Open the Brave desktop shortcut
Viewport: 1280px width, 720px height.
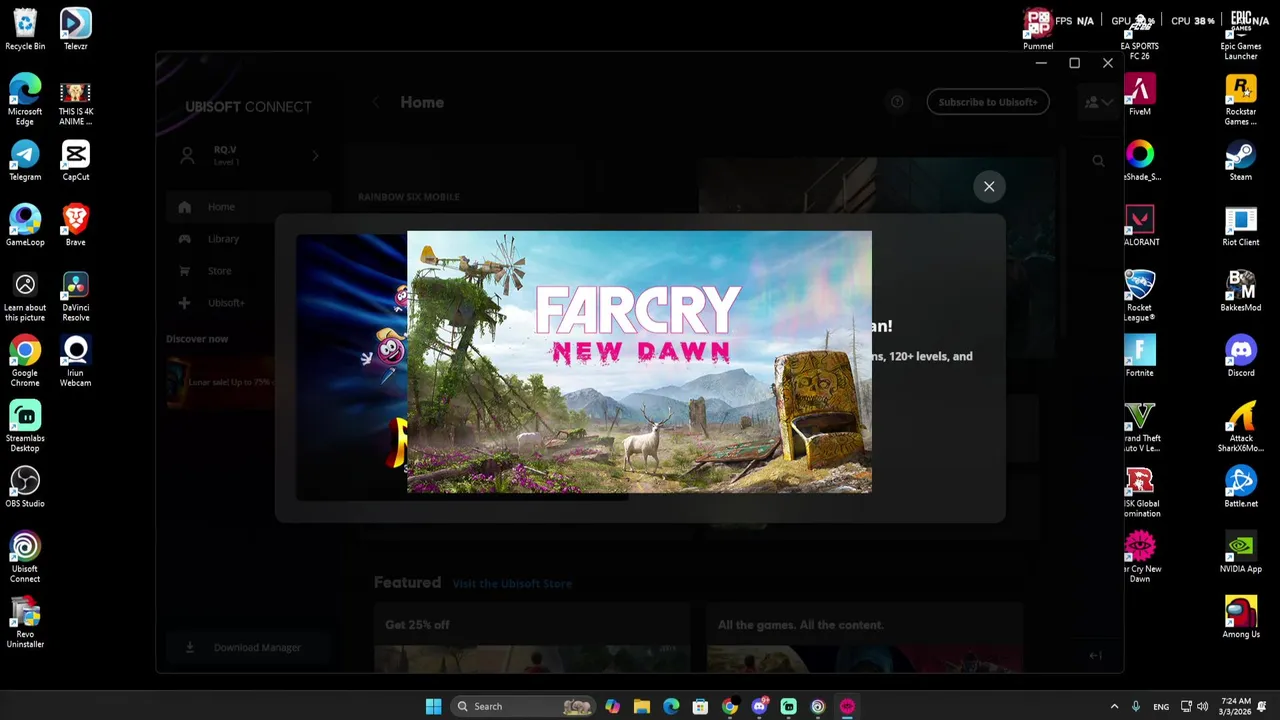point(75,225)
